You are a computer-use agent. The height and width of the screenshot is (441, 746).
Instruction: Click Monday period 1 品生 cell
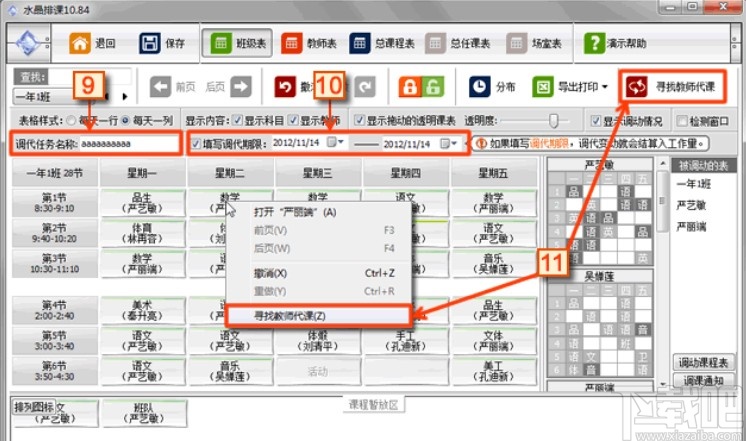pos(142,203)
